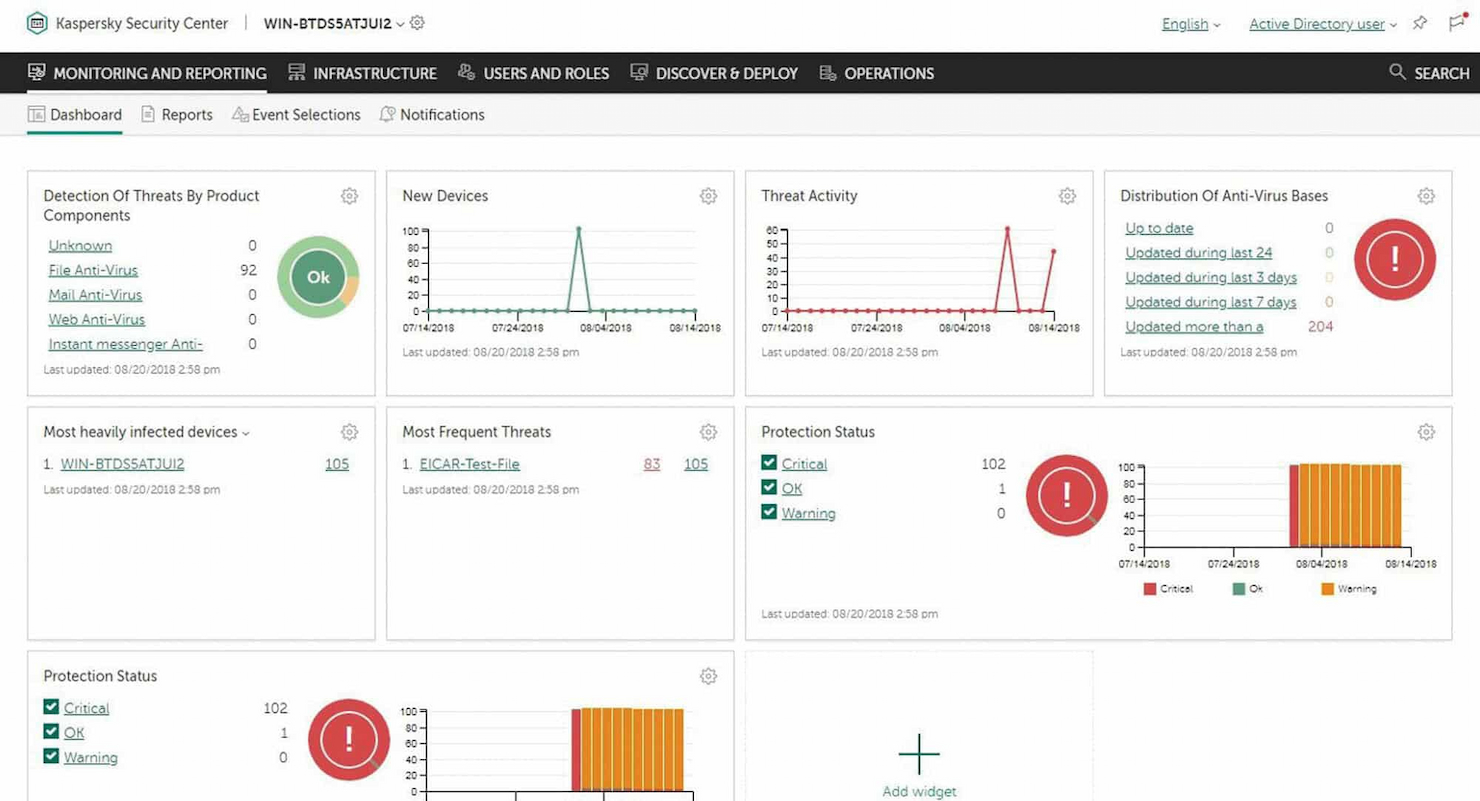Open device WIN-BTDS5ATJUI2 in infected devices list
Image resolution: width=1480 pixels, height=801 pixels.
(x=122, y=464)
